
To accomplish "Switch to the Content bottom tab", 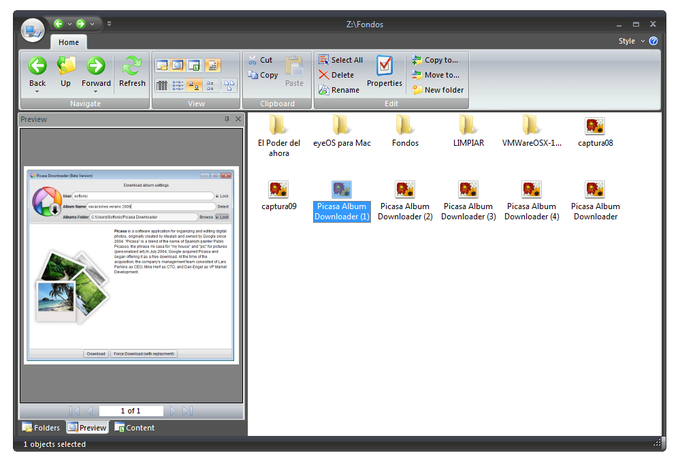I will click(134, 428).
